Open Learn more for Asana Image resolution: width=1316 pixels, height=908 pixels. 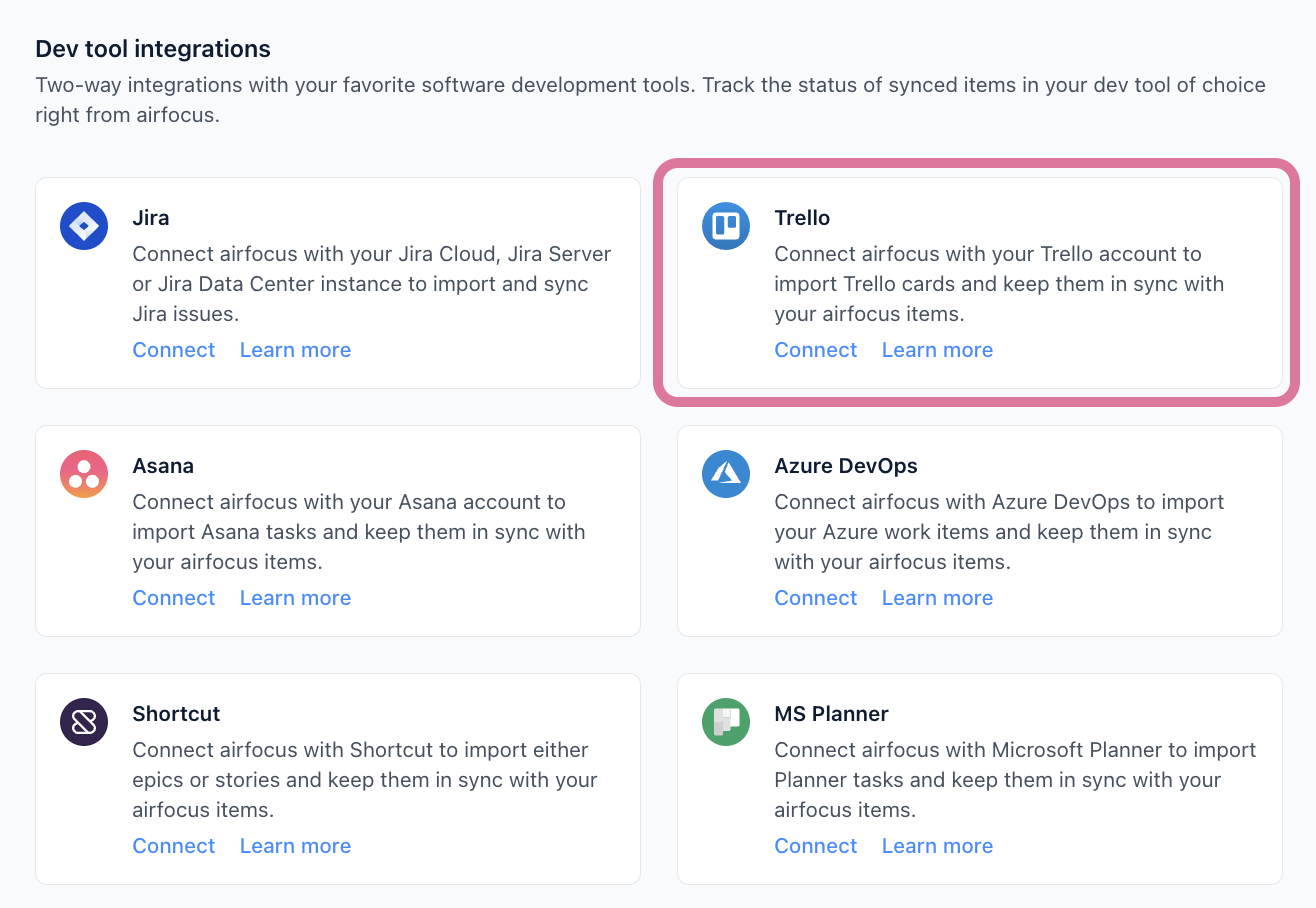295,598
